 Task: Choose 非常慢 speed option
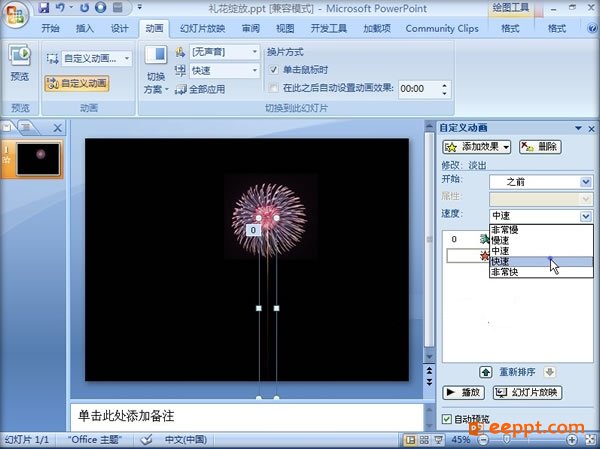541,230
